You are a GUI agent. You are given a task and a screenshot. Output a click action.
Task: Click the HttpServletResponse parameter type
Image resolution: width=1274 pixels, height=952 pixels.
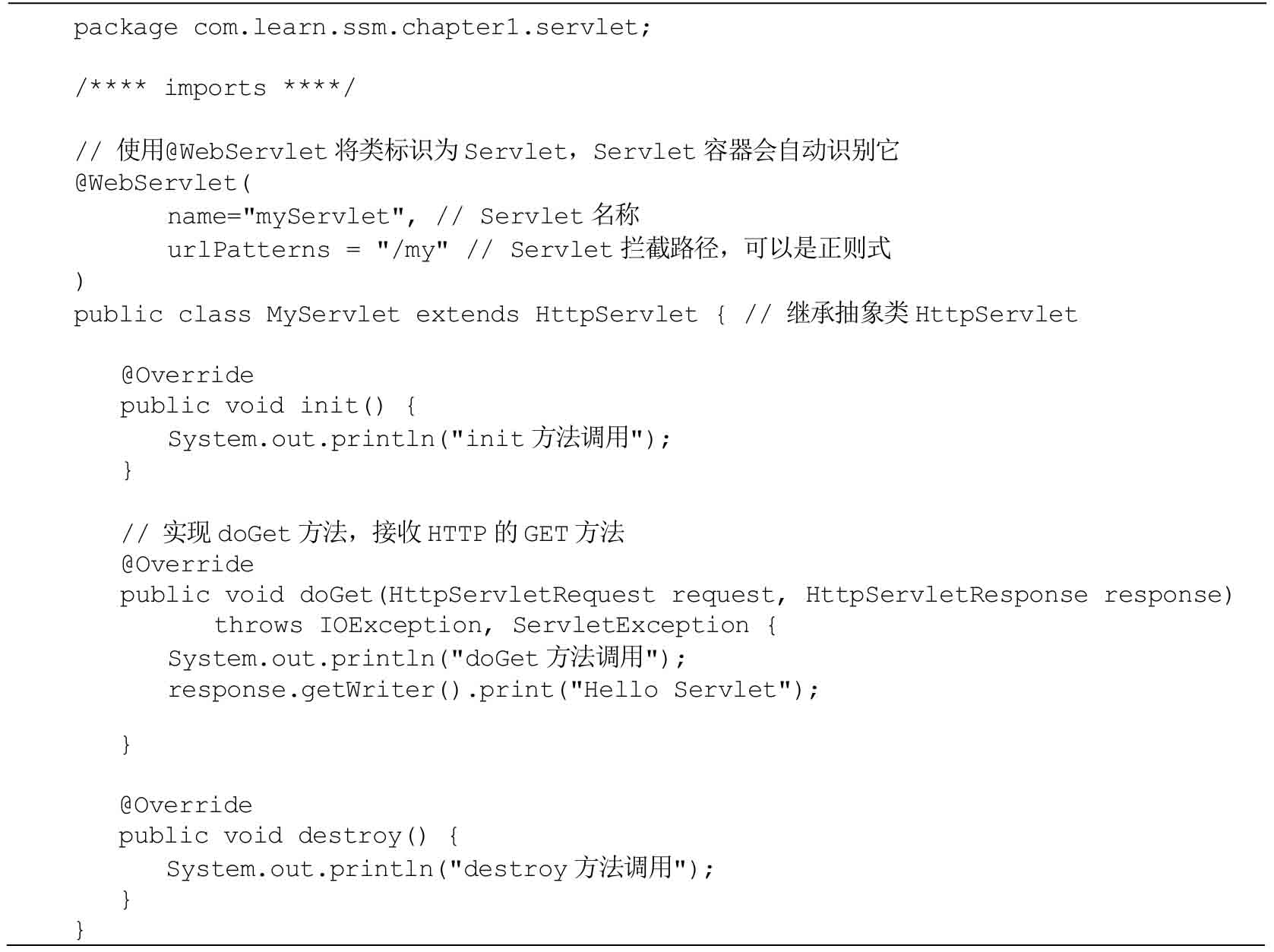pyautogui.click(x=946, y=595)
